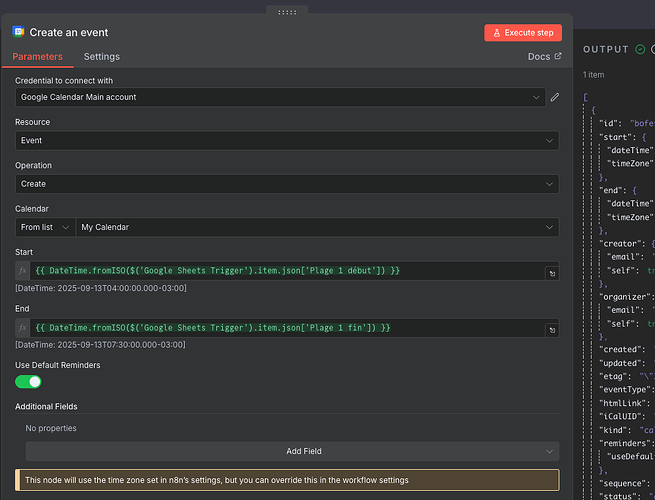Select the Parameters tab
655x500 pixels.
(38, 57)
